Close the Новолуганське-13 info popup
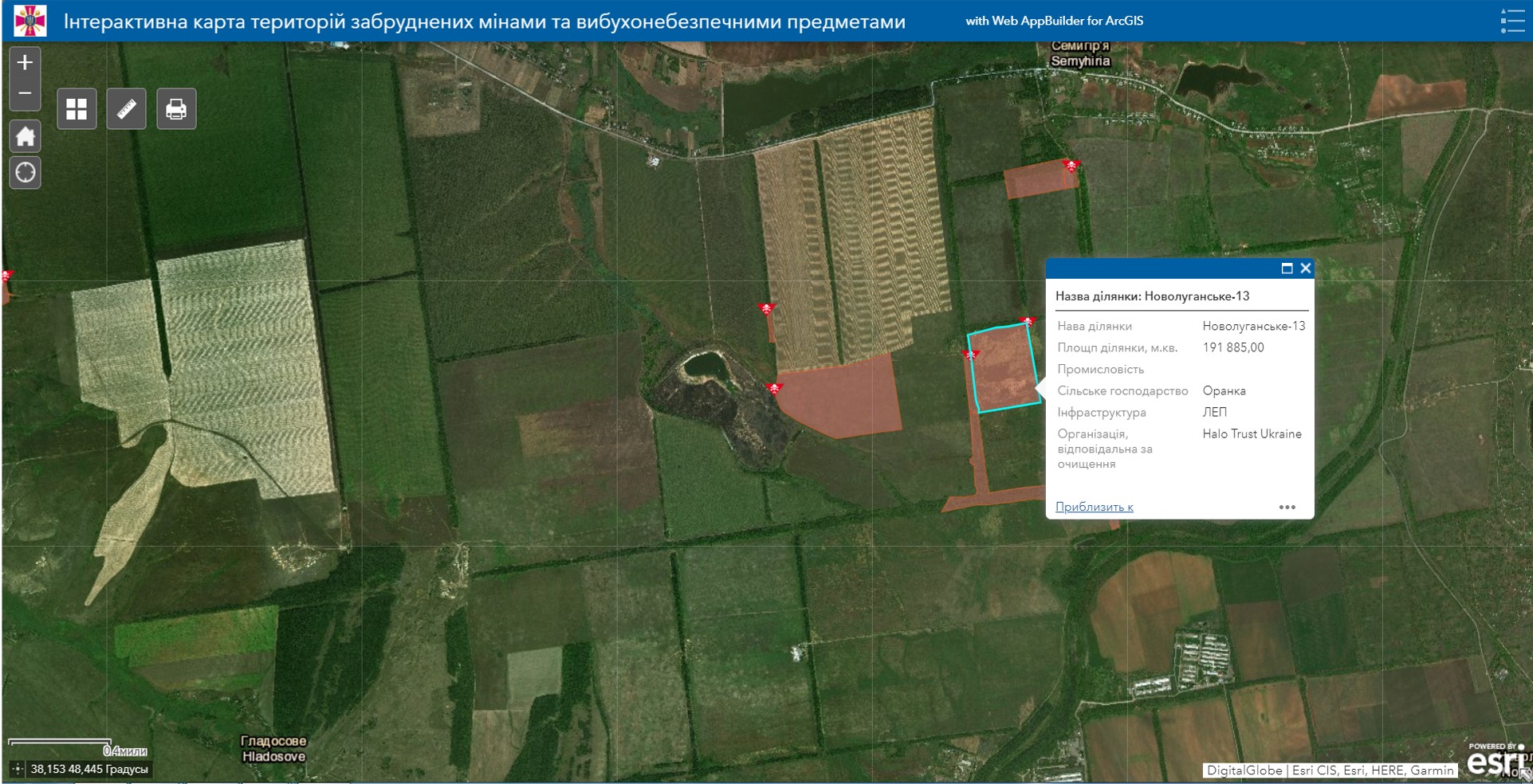The height and width of the screenshot is (784, 1533). tap(1306, 269)
